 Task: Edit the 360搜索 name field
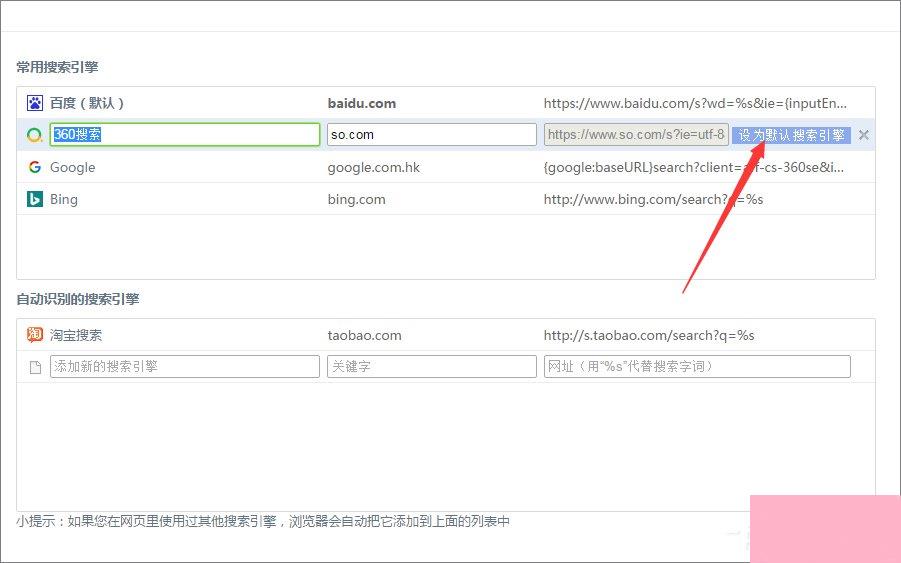tap(184, 134)
